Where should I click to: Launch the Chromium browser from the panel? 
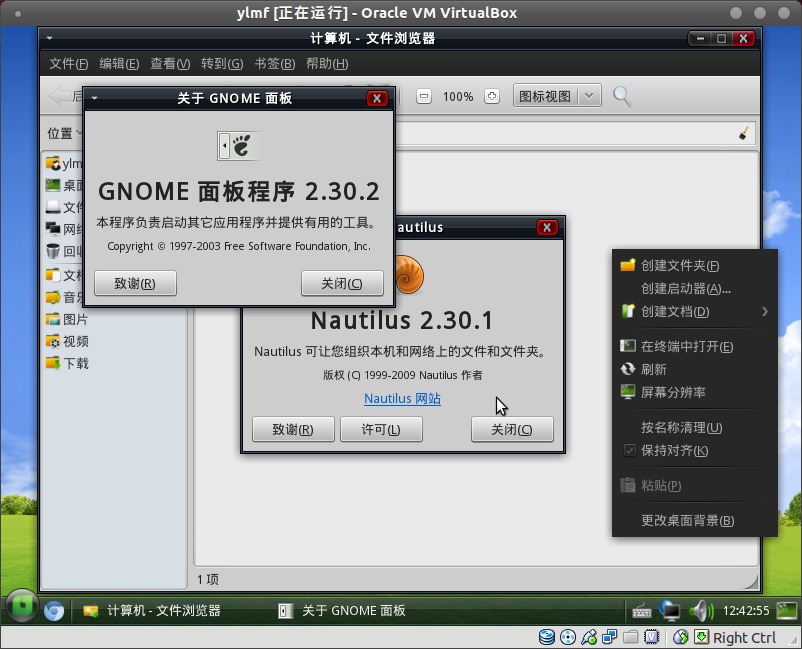(54, 611)
